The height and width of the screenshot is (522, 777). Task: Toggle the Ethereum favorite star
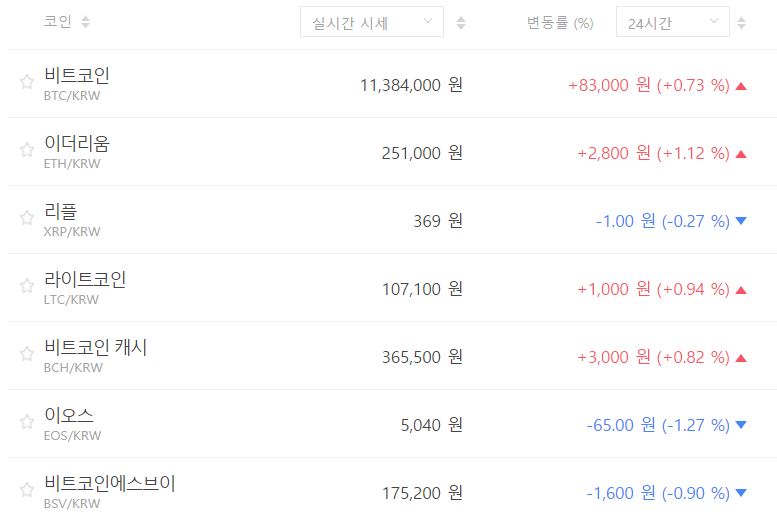27,150
